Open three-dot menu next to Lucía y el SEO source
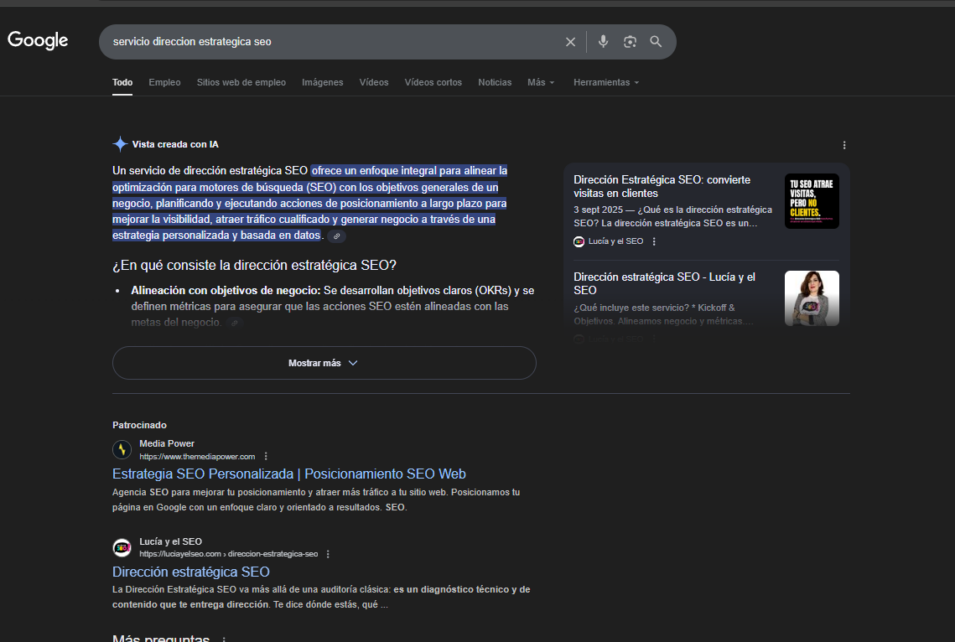This screenshot has width=955, height=642. click(654, 242)
